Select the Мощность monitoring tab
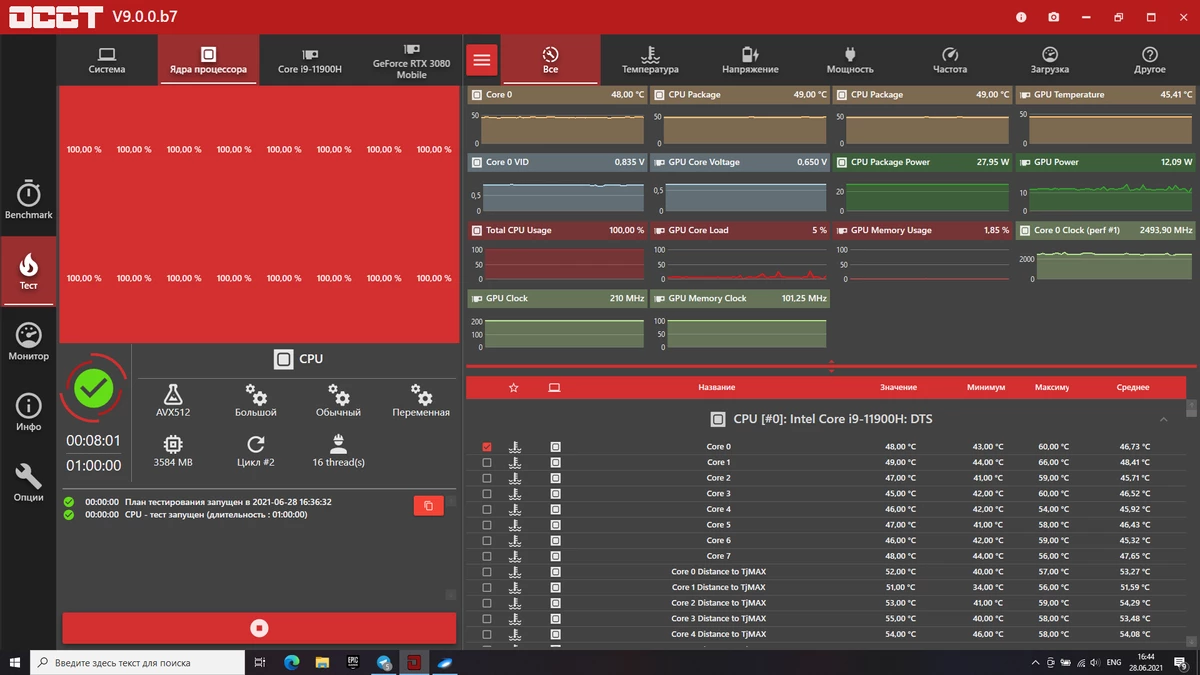The width and height of the screenshot is (1200, 675). (850, 60)
